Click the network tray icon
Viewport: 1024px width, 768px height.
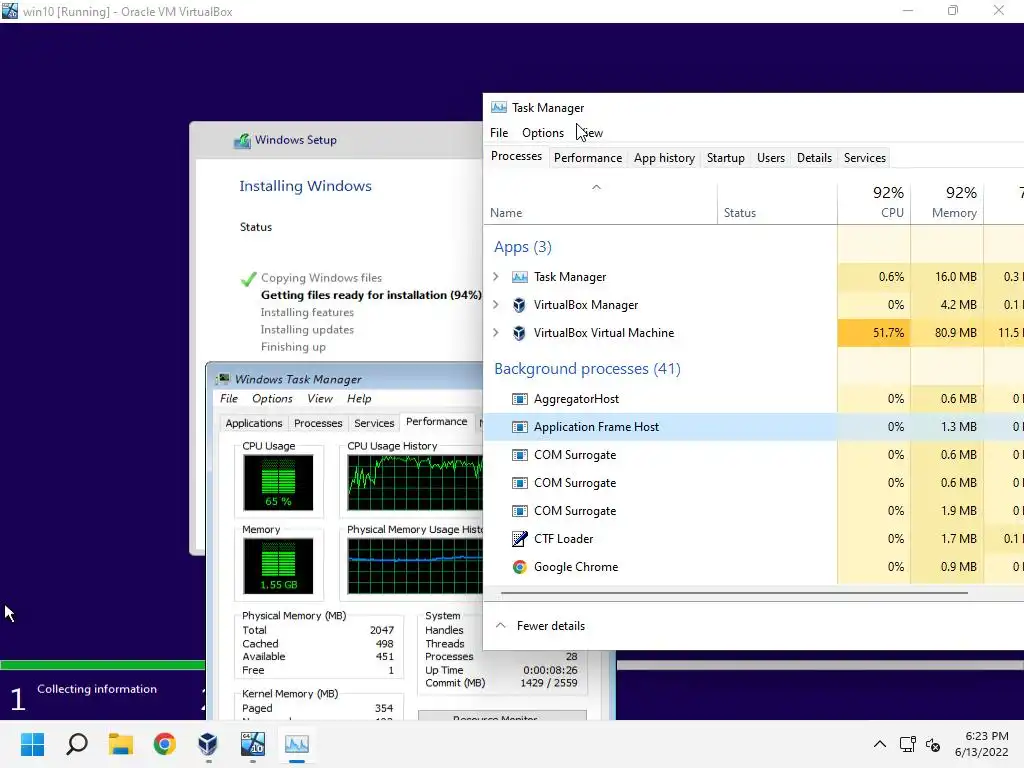[x=907, y=744]
